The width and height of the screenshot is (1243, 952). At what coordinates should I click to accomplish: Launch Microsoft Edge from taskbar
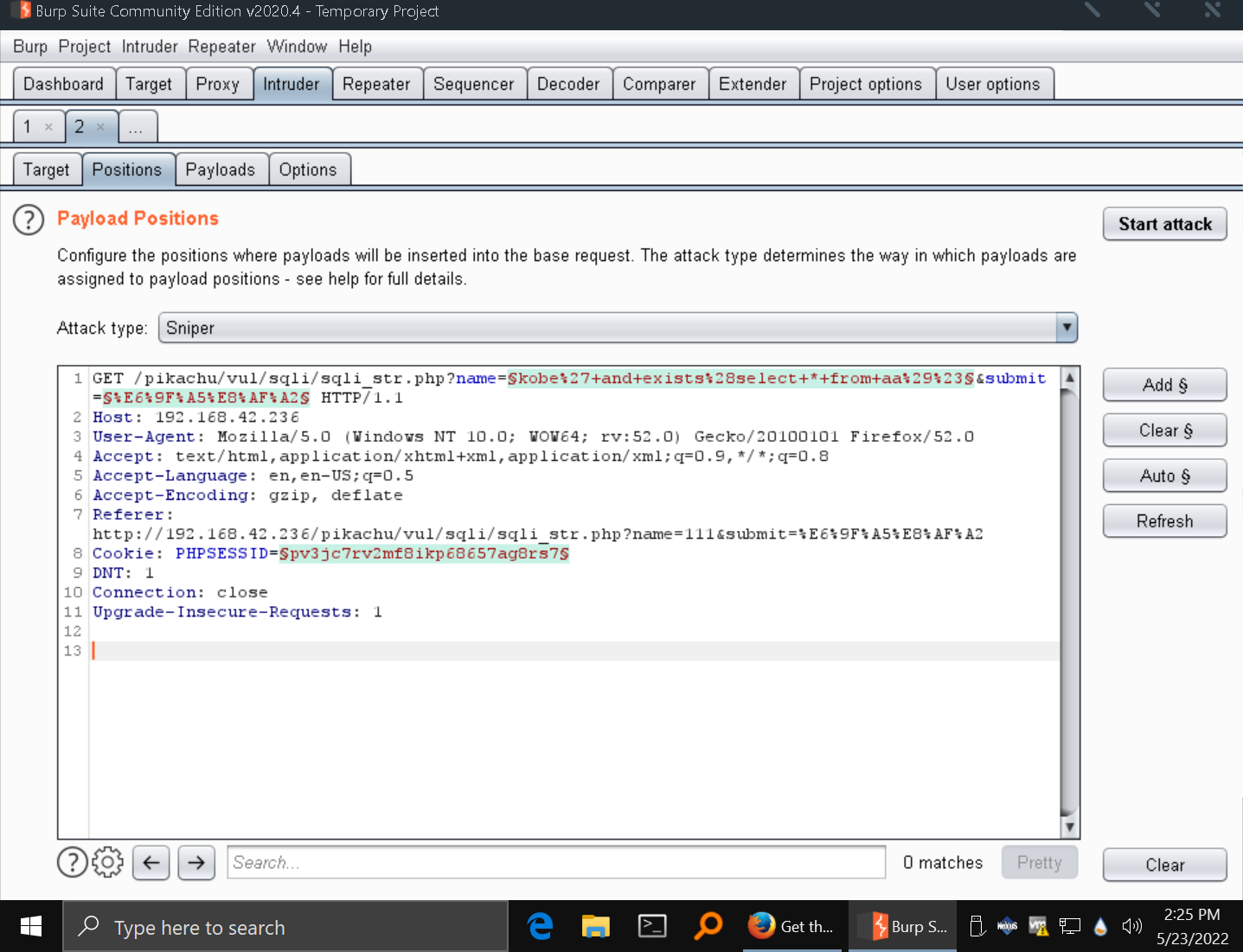click(x=541, y=927)
